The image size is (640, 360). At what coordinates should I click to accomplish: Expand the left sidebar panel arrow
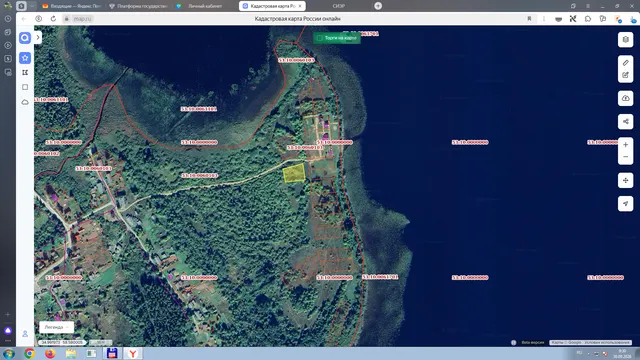(38, 38)
